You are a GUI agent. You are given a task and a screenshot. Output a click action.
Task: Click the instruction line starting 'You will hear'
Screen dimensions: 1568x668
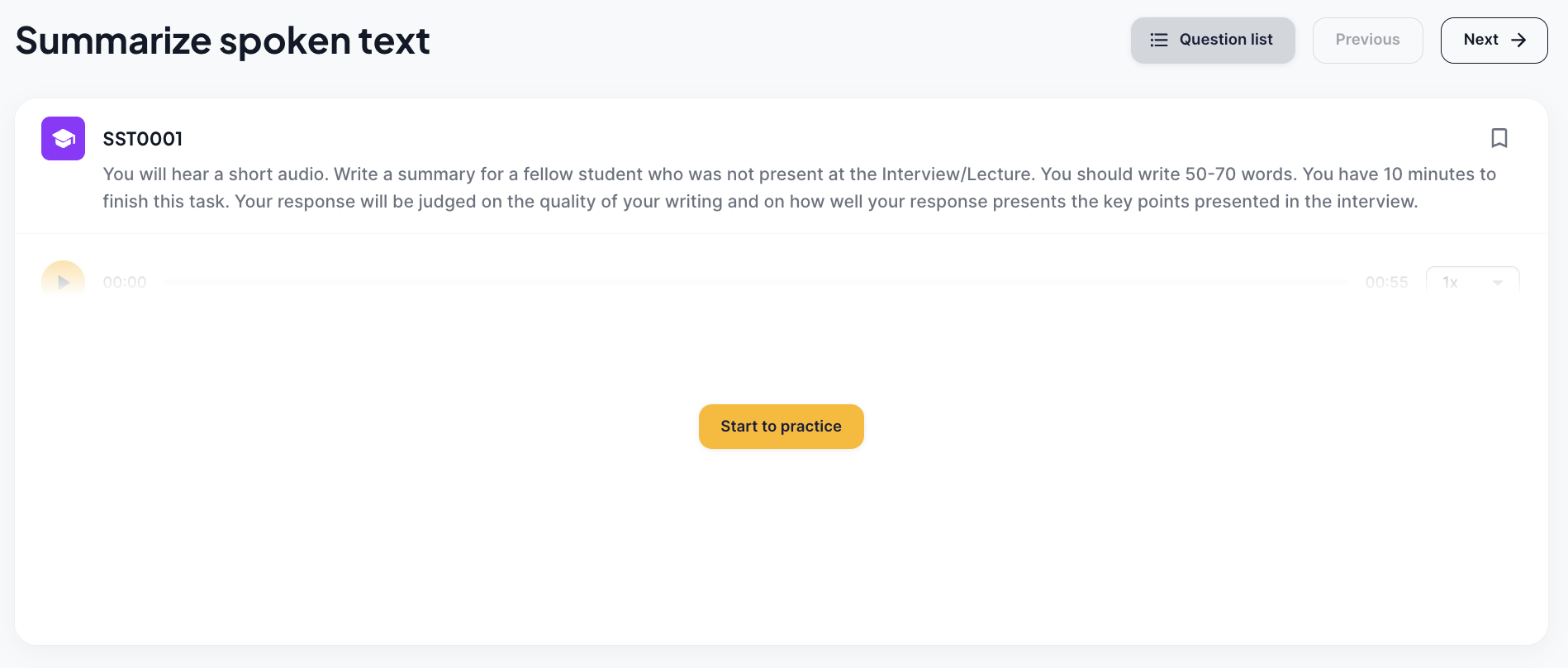tap(799, 174)
